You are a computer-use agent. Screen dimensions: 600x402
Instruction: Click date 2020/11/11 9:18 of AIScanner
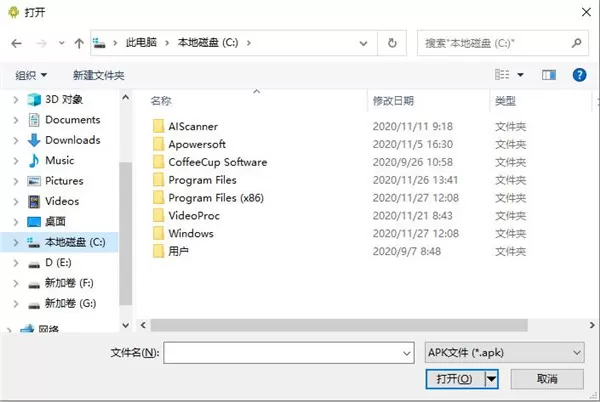click(x=412, y=126)
